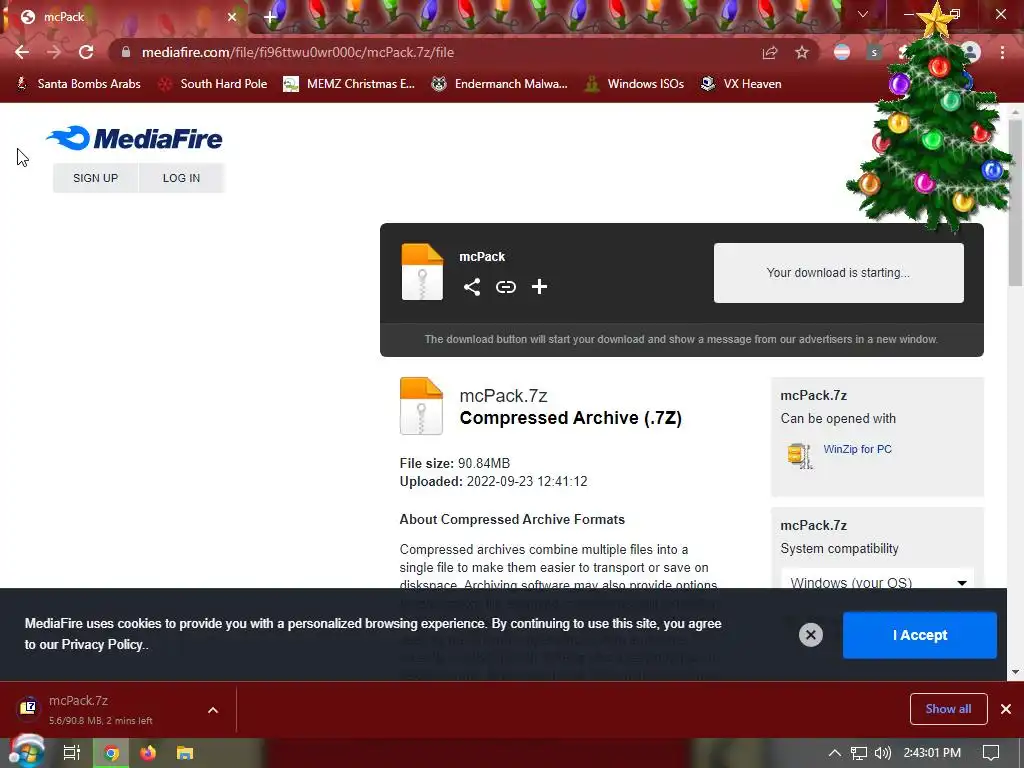Open the Privacy Policy link
The height and width of the screenshot is (768, 1024).
point(103,645)
